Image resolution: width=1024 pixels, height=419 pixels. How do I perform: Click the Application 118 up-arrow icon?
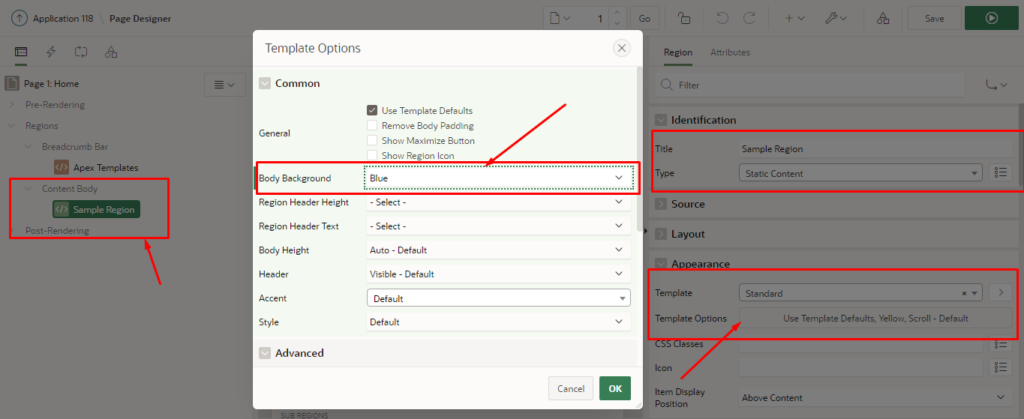(x=19, y=18)
